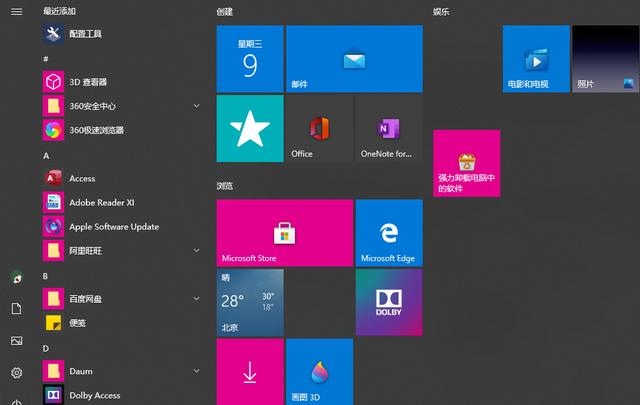Open Documents from the sidebar
640x405 pixels.
[x=16, y=309]
